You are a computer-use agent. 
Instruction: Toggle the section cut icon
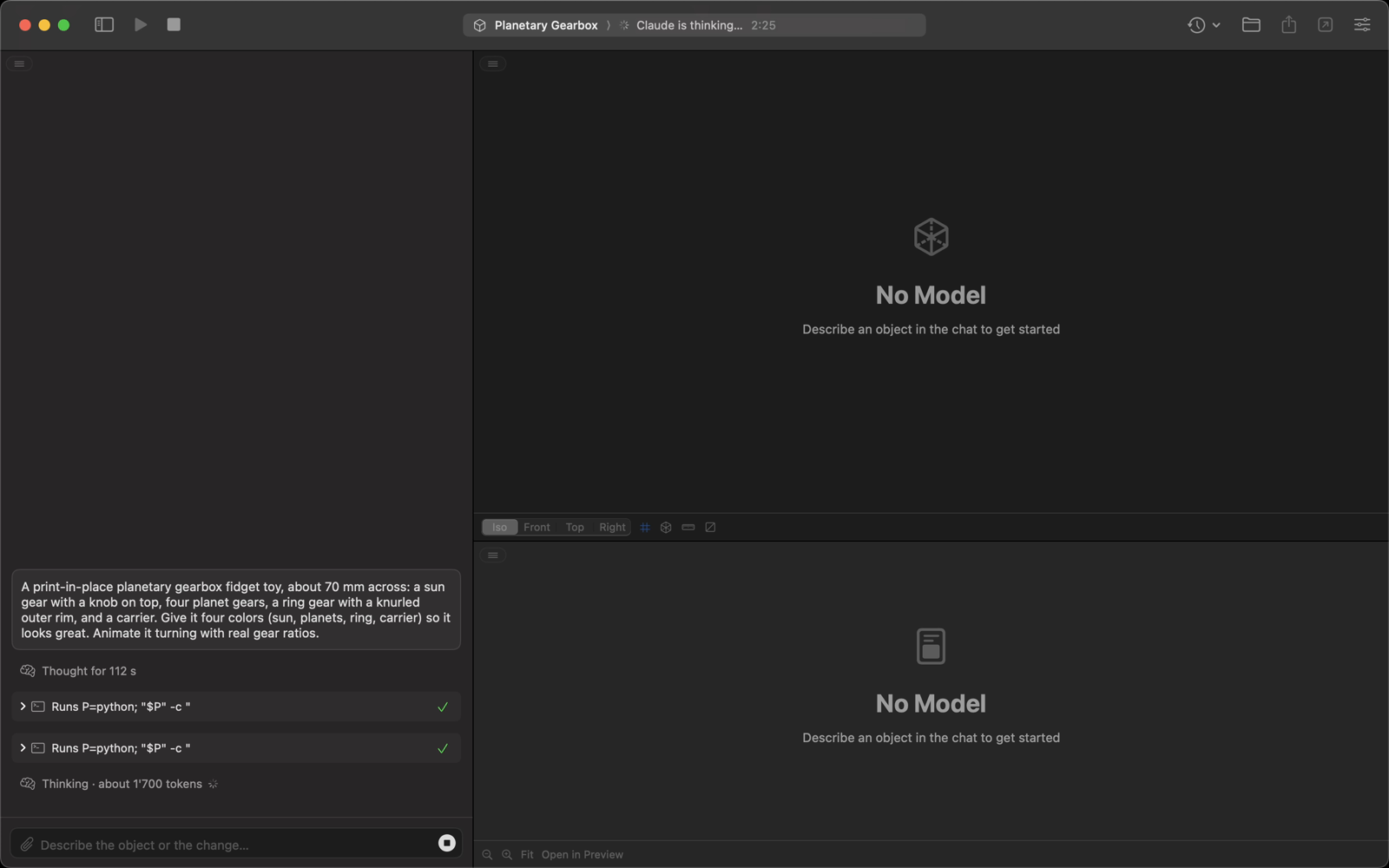pos(710,527)
